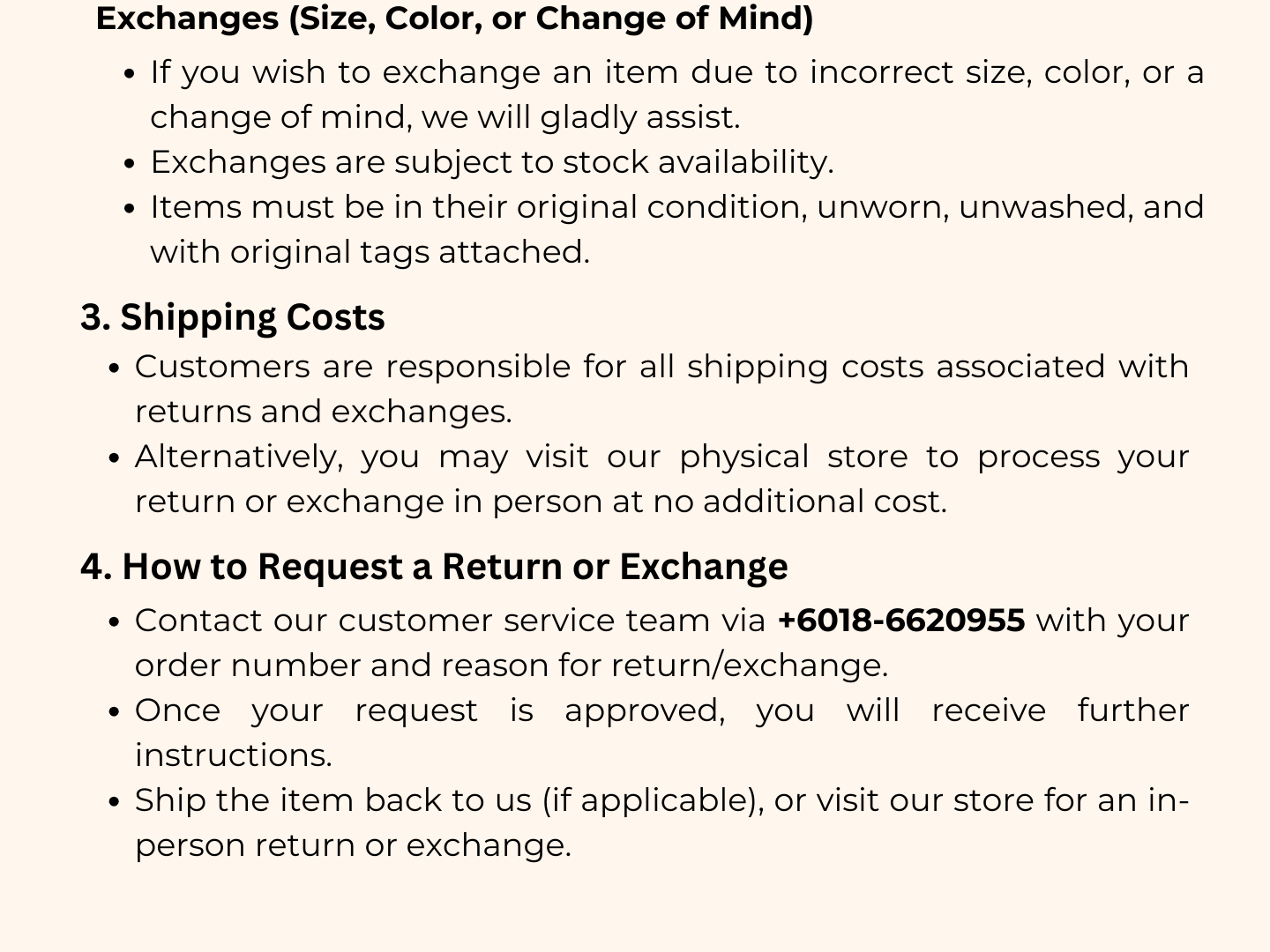Click 'change of mind, we will gladly assist.'
Screen dimensions: 1270x952
point(445,118)
